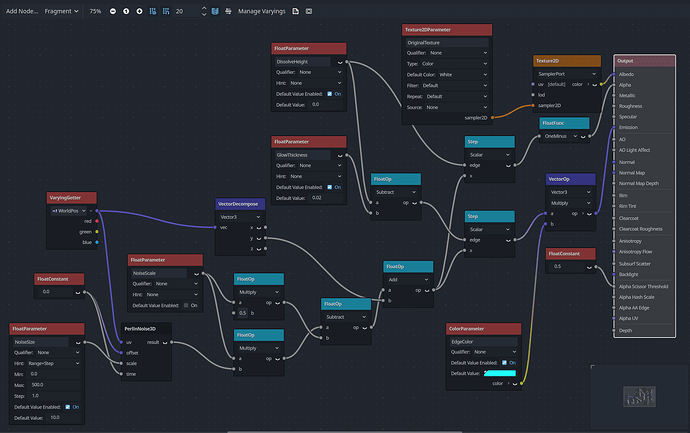Toggle EdgeColor Default Value Enabled checkbox
Image resolution: width=690 pixels, height=433 pixels.
tap(504, 363)
